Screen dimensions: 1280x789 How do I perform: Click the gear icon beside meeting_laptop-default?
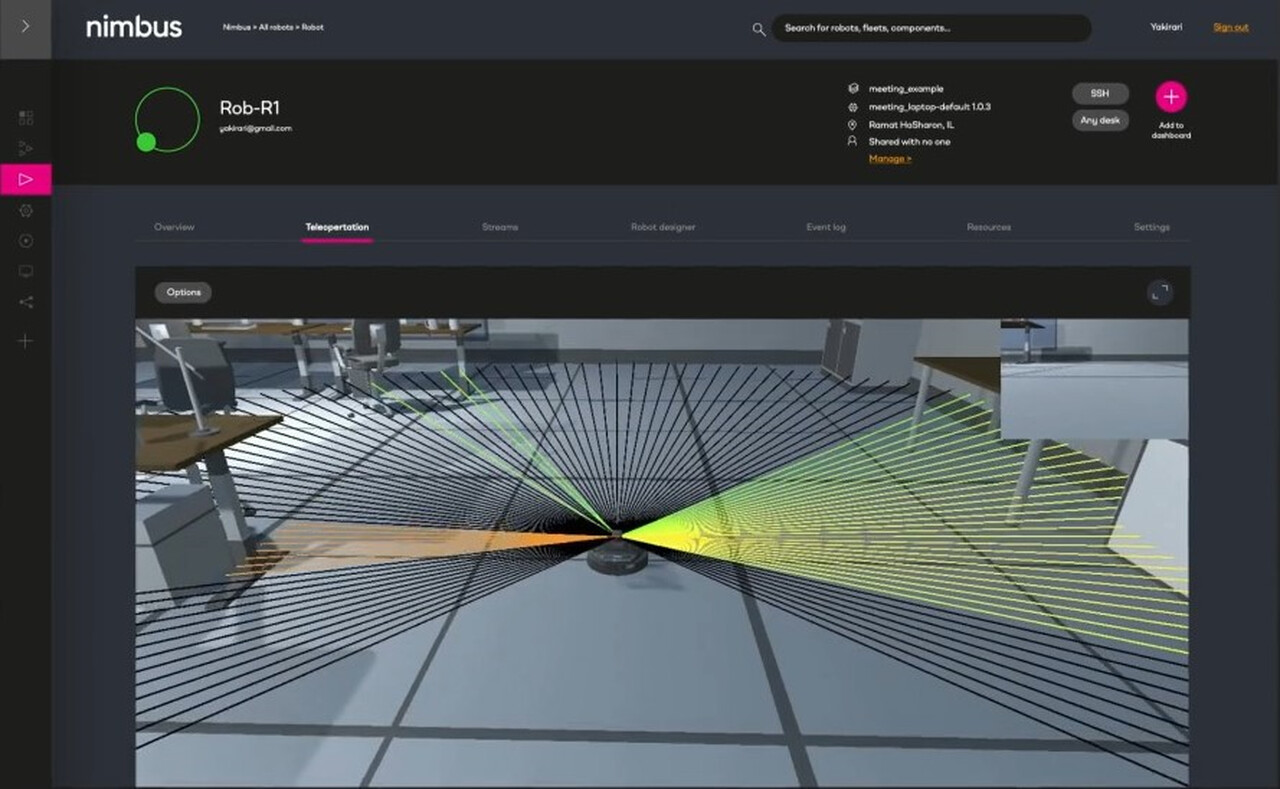click(x=852, y=106)
